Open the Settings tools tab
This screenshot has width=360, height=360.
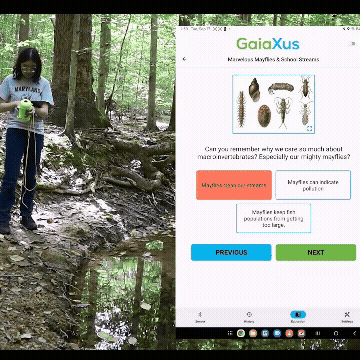coord(347,317)
